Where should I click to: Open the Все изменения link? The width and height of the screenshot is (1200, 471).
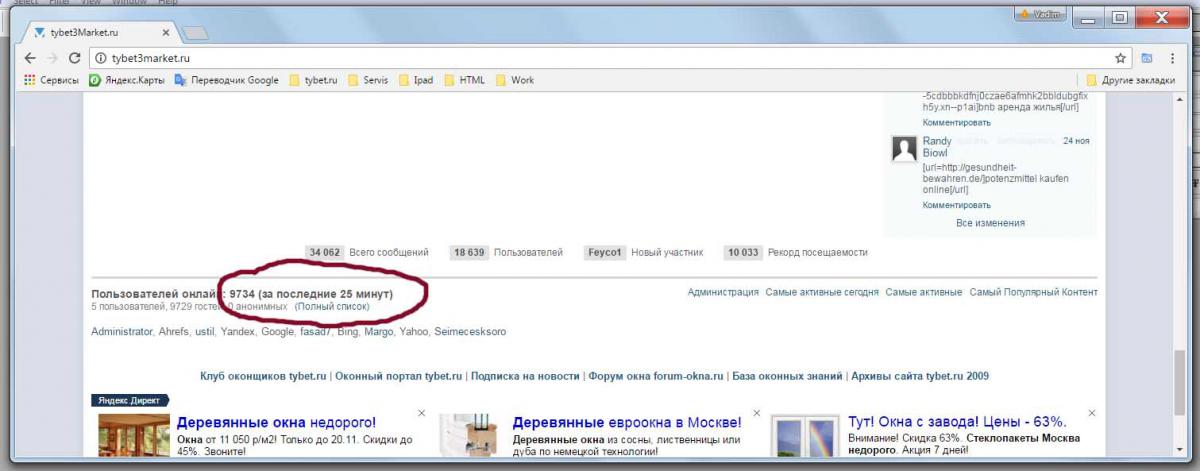pyautogui.click(x=990, y=223)
